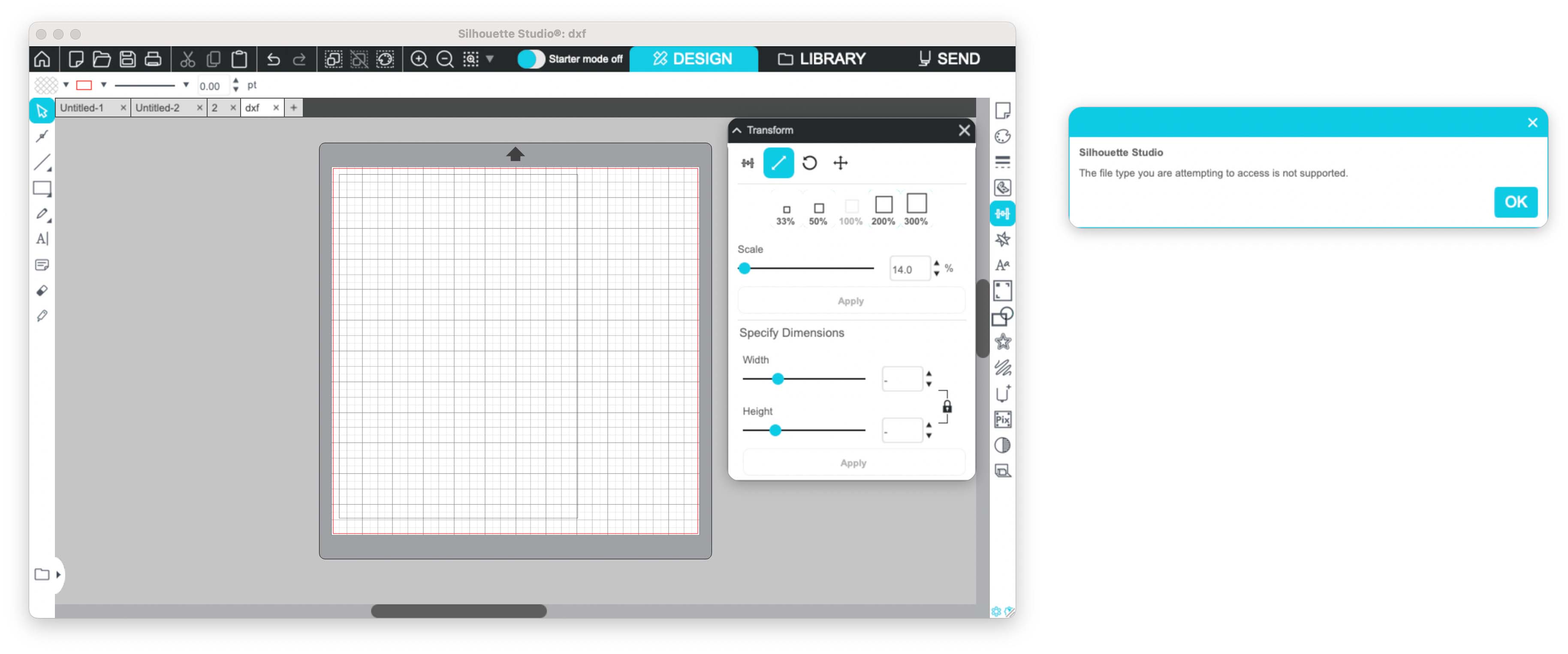Select the Knife tool
The height and width of the screenshot is (654, 1568).
[42, 315]
